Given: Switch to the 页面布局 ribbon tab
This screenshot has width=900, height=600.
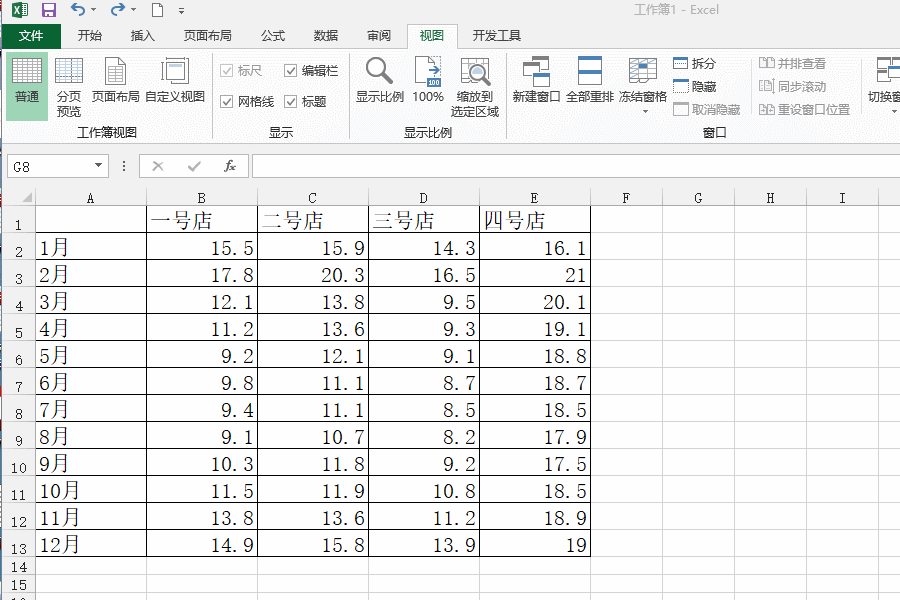Looking at the screenshot, I should click(x=207, y=36).
